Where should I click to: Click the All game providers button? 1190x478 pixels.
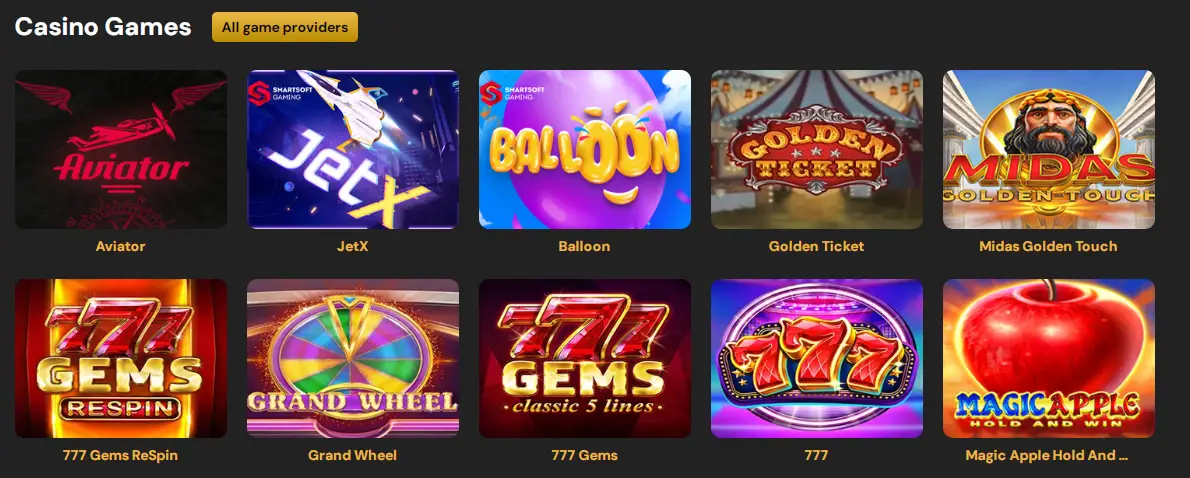(285, 27)
